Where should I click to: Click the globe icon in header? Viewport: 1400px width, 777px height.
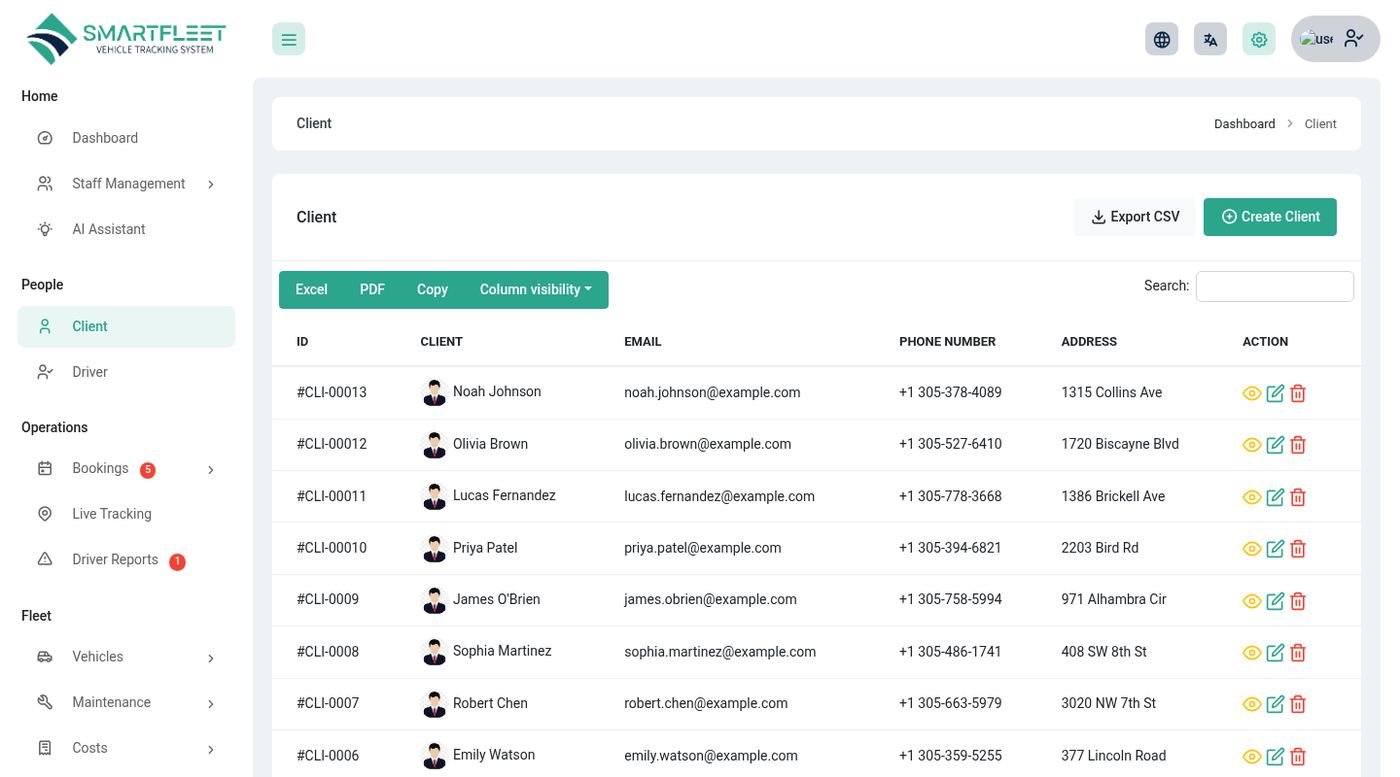point(1161,39)
